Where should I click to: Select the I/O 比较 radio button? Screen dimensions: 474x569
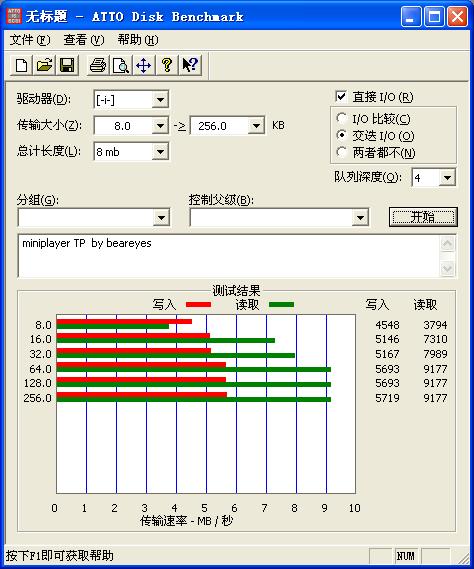pyautogui.click(x=341, y=118)
